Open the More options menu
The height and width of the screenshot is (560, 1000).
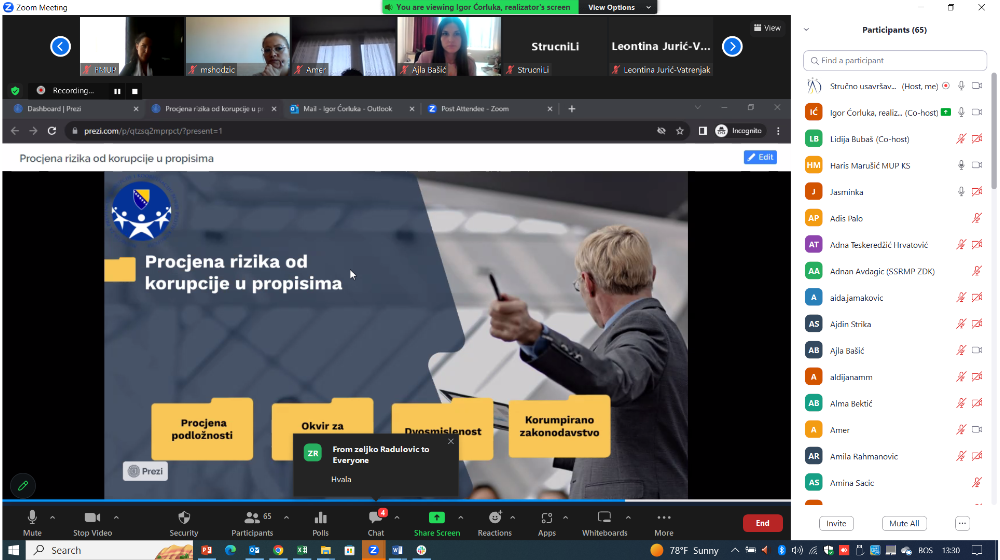[664, 523]
